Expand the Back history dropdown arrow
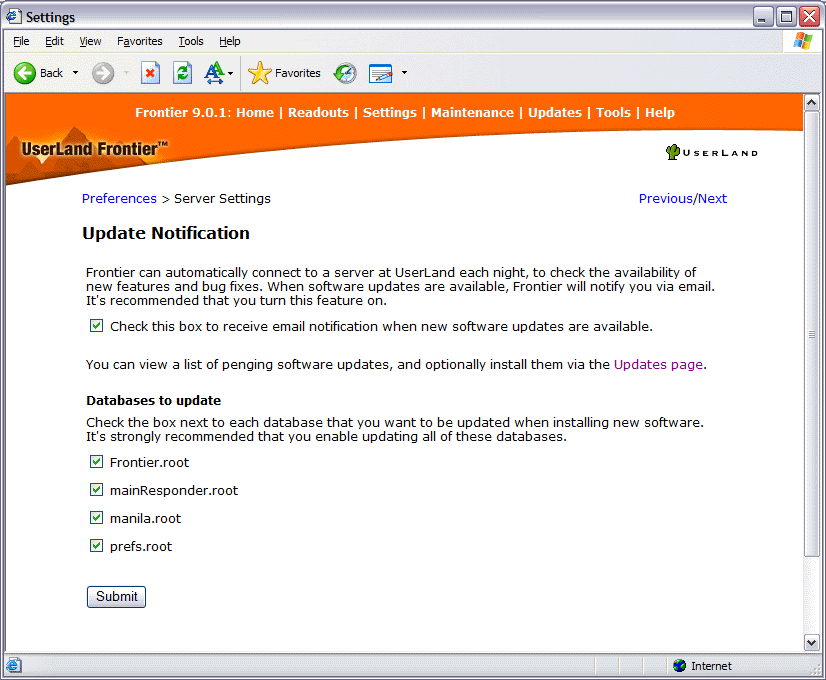The height and width of the screenshot is (680, 826). (75, 73)
